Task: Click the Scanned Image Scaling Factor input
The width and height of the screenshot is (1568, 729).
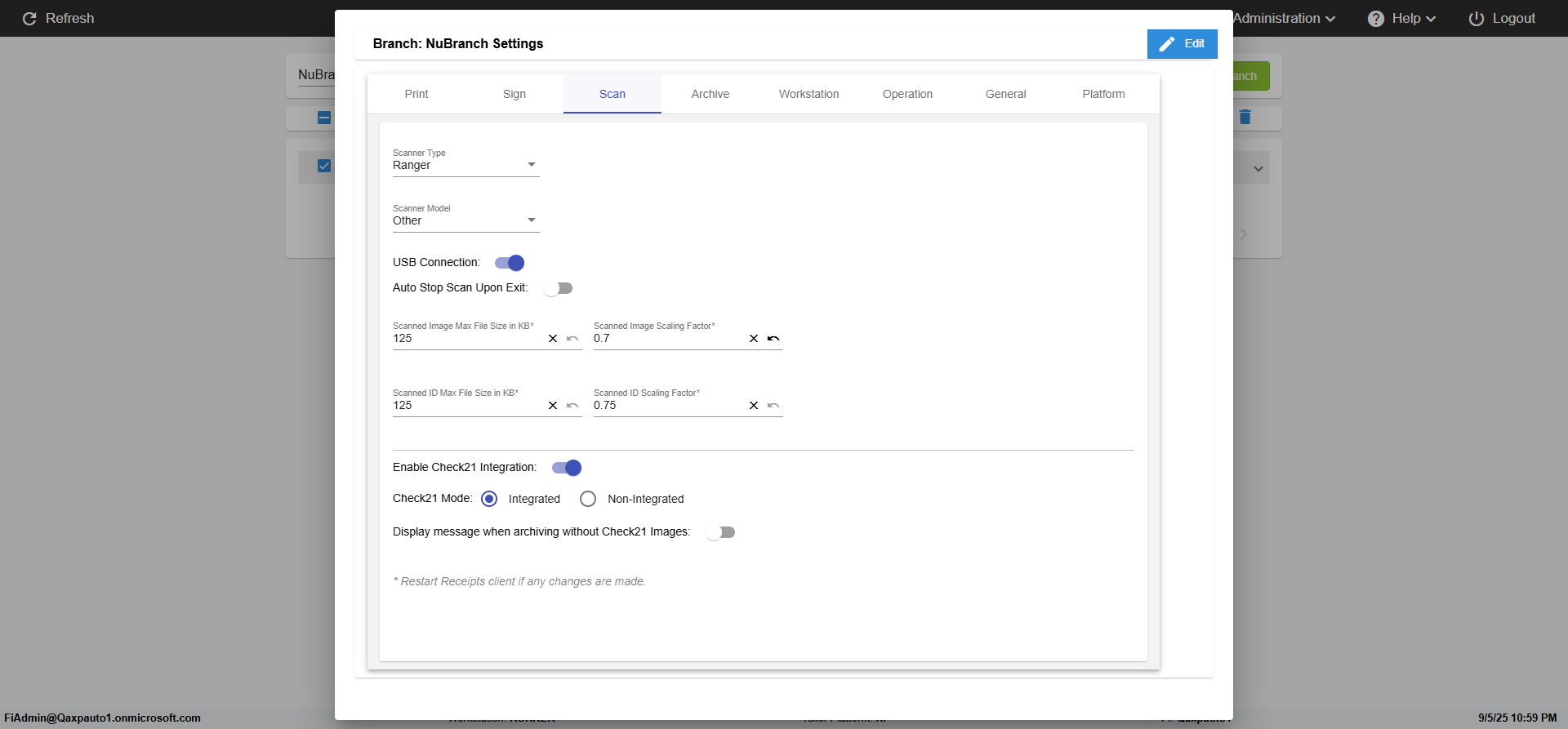Action: pyautogui.click(x=666, y=339)
